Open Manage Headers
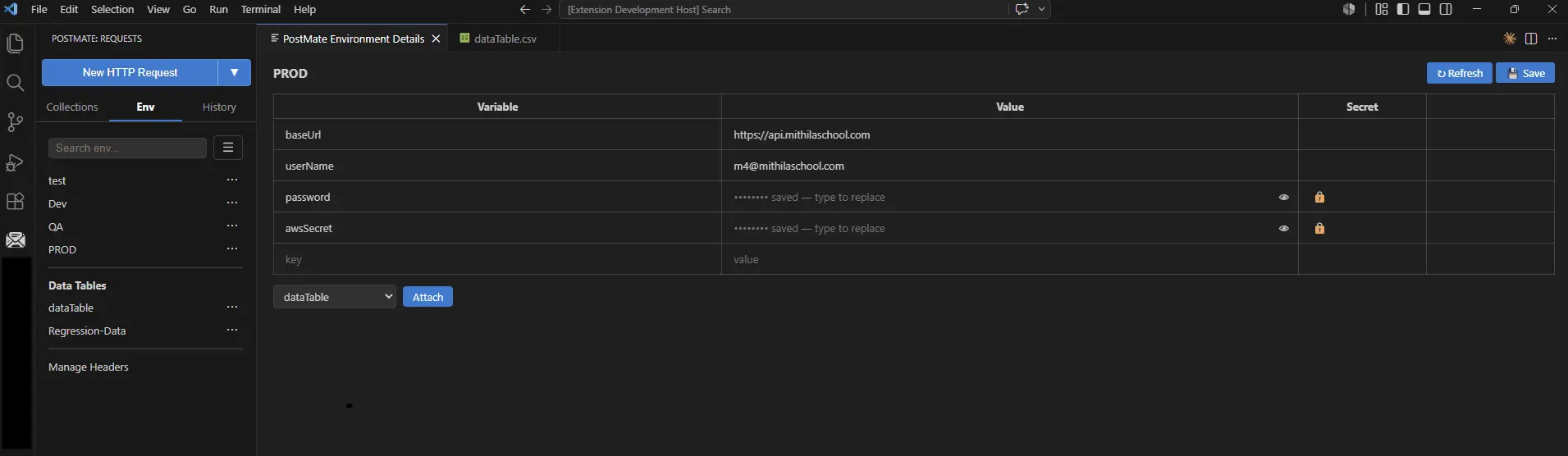 (89, 367)
